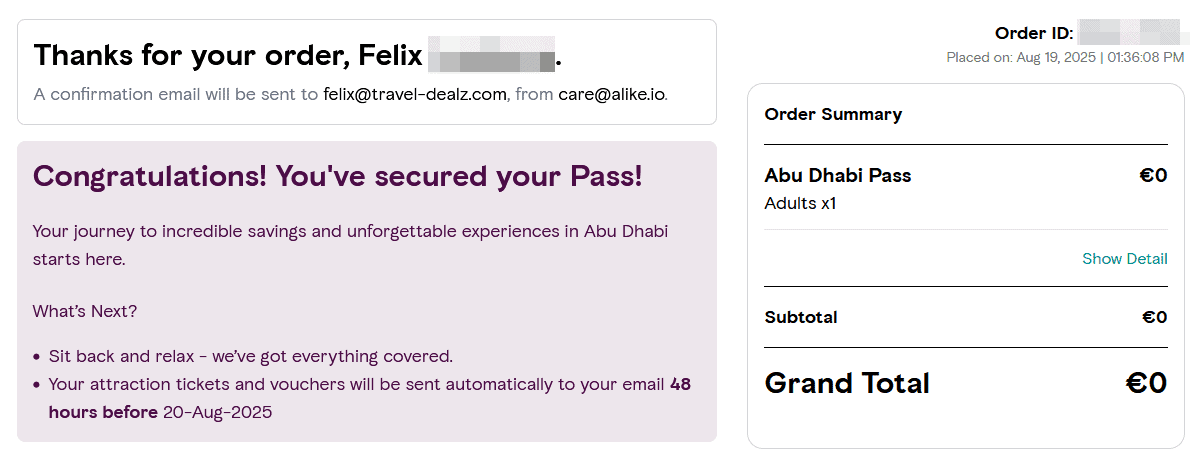Click the 20-Aug-2025 date
This screenshot has height=452, width=1203.
[x=217, y=412]
